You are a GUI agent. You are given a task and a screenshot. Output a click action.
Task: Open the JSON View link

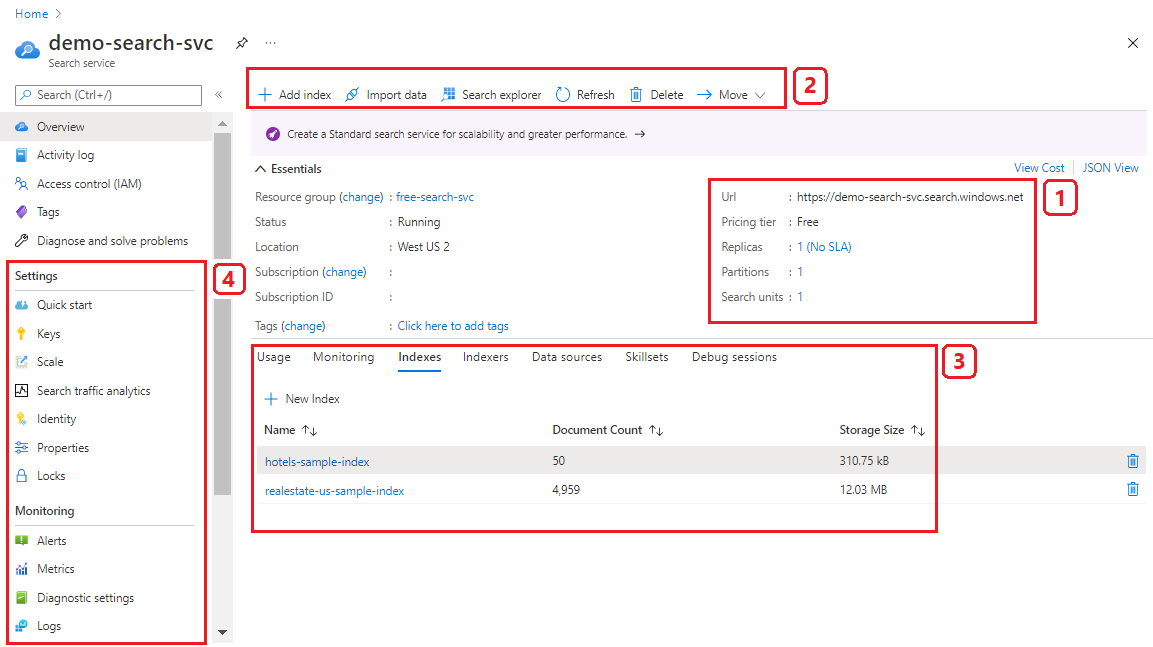tap(1110, 168)
